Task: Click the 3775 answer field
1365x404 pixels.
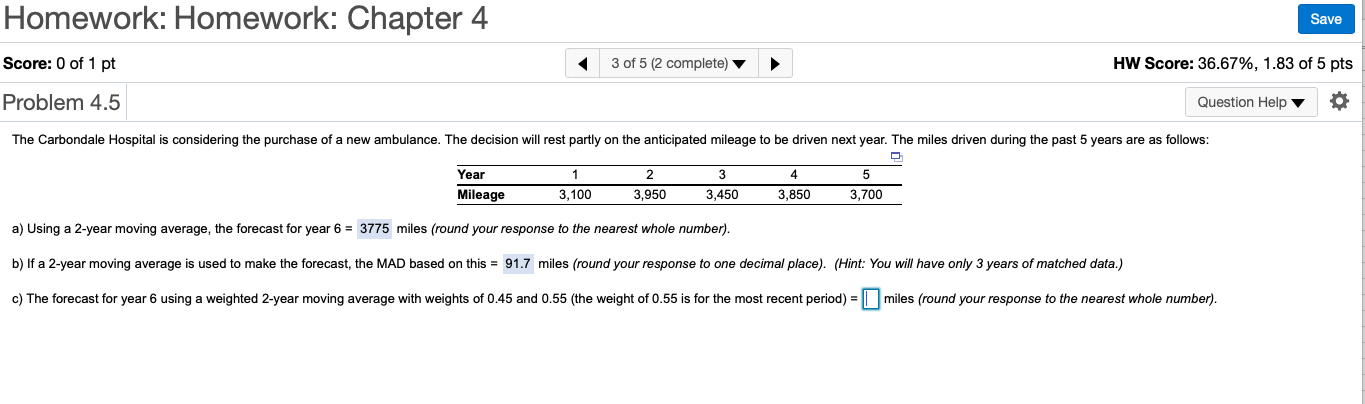Action: [374, 229]
